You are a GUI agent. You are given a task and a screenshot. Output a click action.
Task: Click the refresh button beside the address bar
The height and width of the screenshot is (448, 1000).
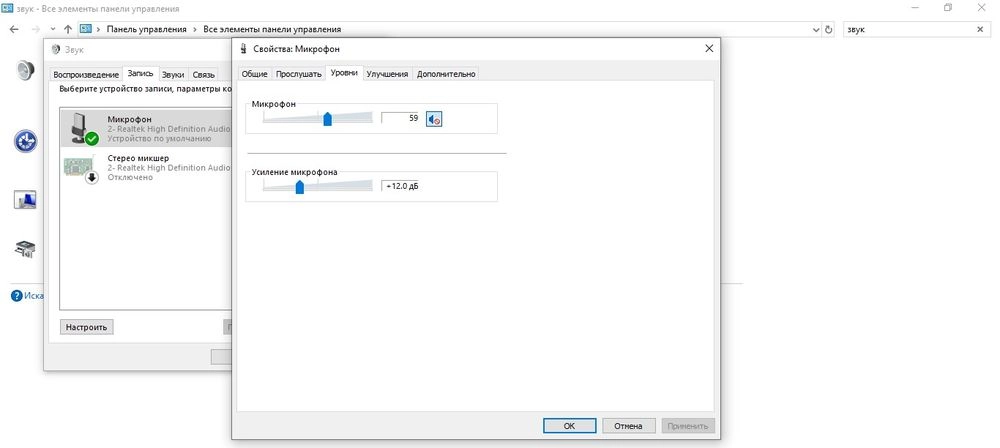pos(828,29)
